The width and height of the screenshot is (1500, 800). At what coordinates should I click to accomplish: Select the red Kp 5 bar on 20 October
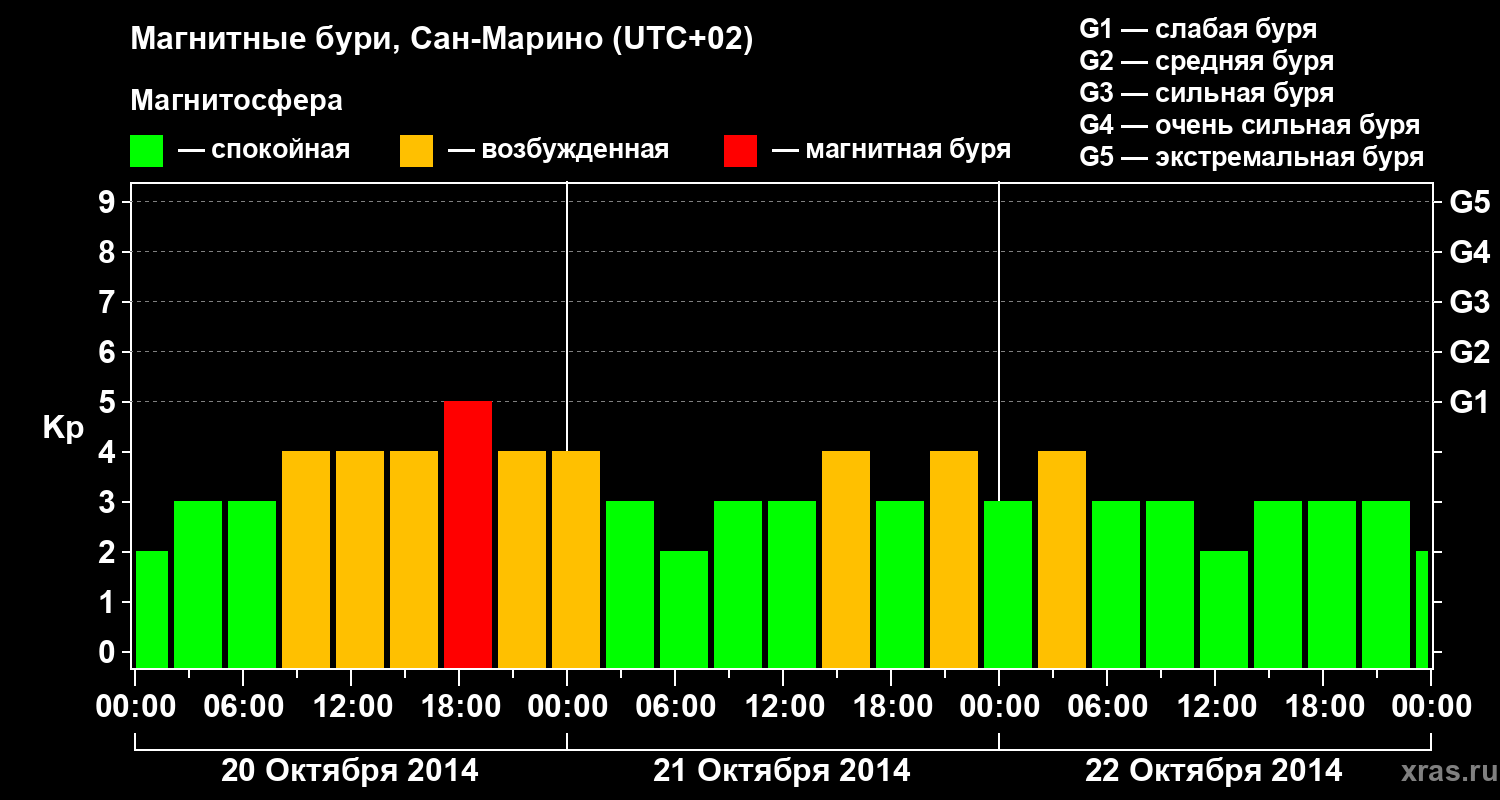(x=468, y=534)
